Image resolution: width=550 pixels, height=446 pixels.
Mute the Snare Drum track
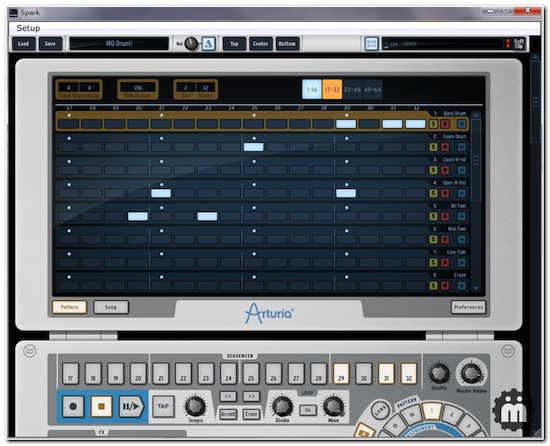[x=445, y=147]
